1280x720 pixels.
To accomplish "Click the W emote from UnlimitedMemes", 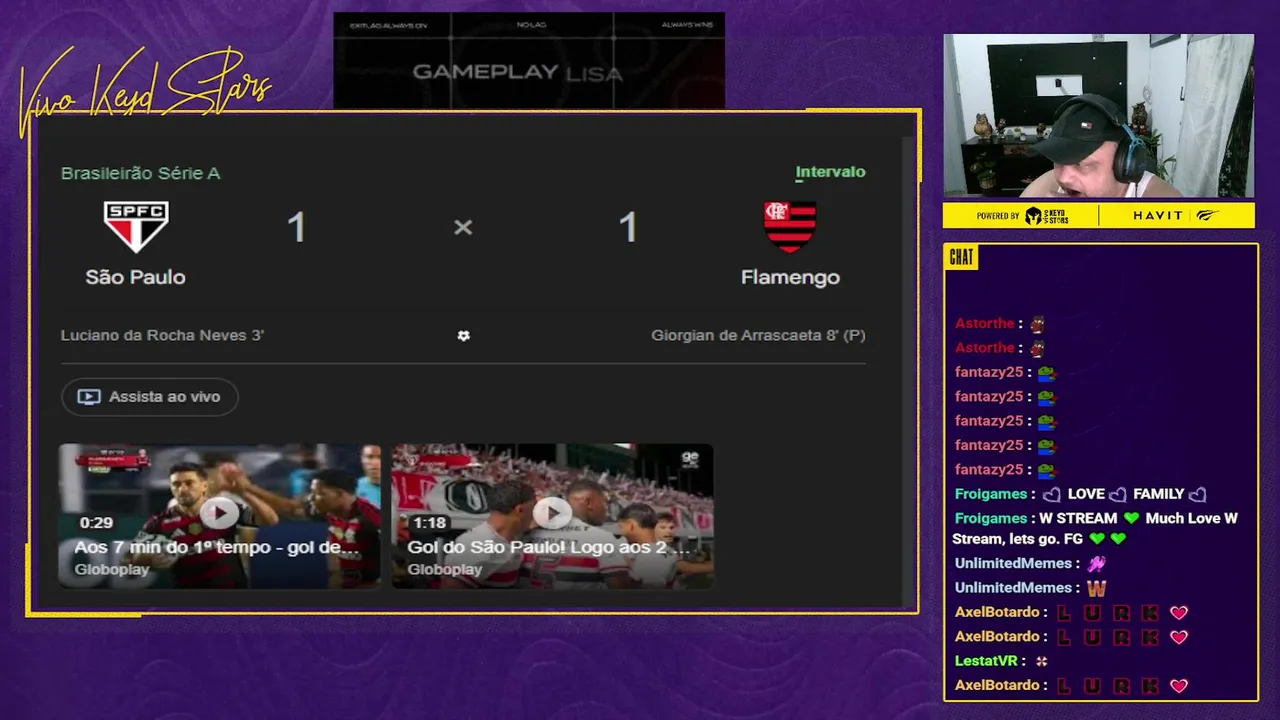I will tap(1097, 588).
